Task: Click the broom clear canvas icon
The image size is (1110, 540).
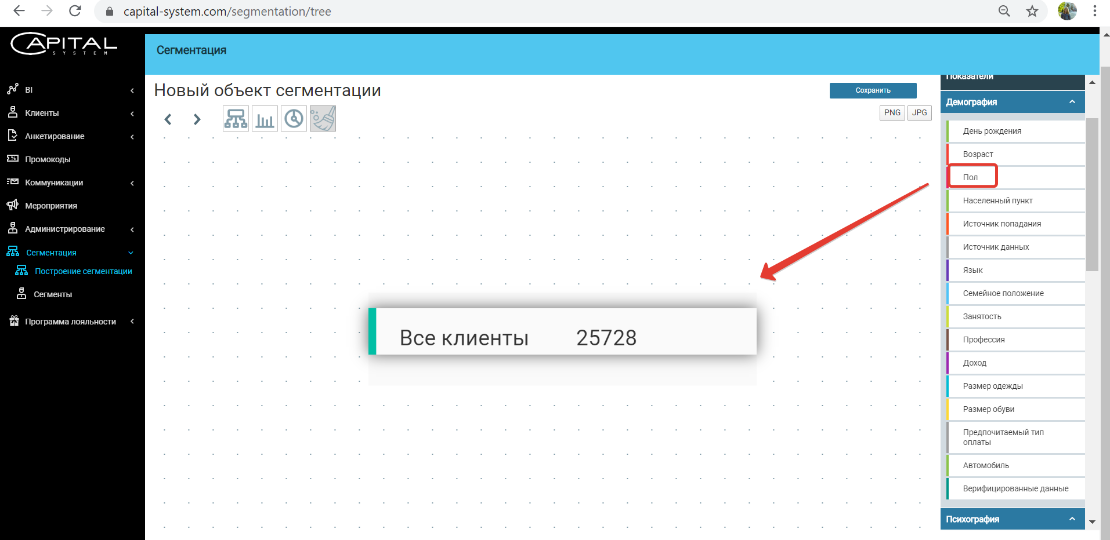Action: 323,119
